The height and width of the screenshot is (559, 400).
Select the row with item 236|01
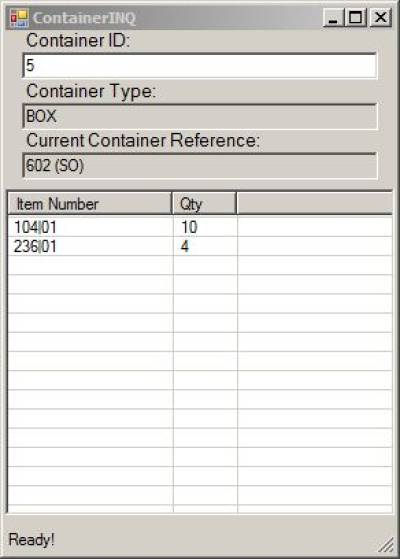tap(200, 246)
